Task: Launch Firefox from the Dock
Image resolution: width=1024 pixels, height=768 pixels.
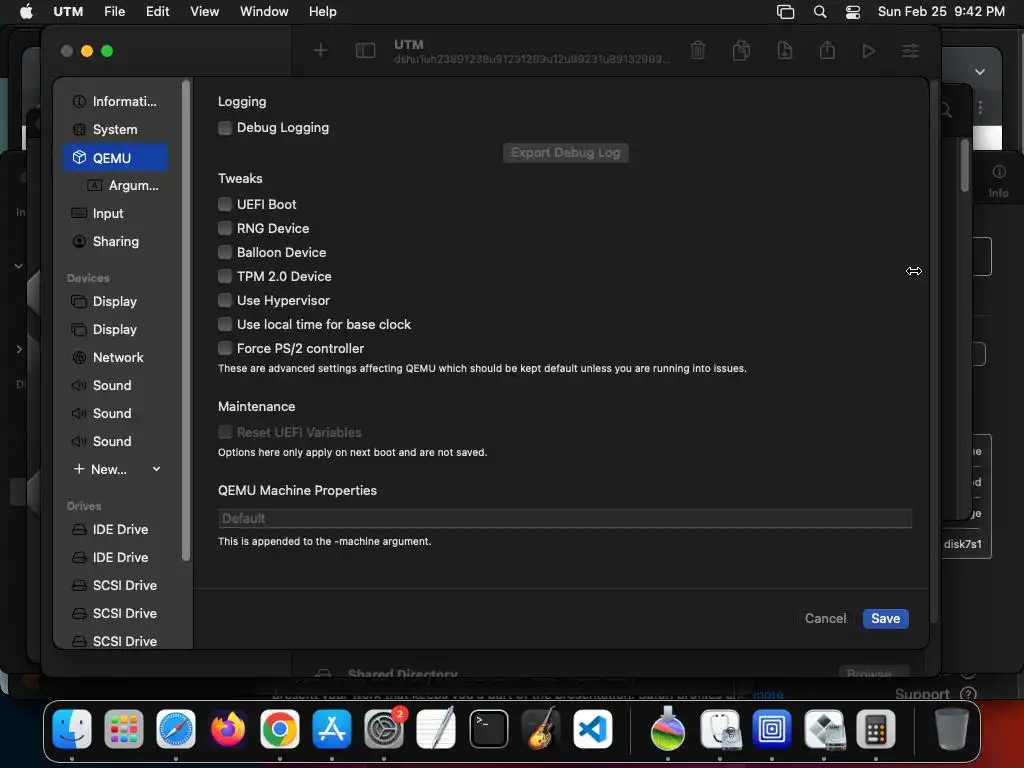Action: (228, 729)
